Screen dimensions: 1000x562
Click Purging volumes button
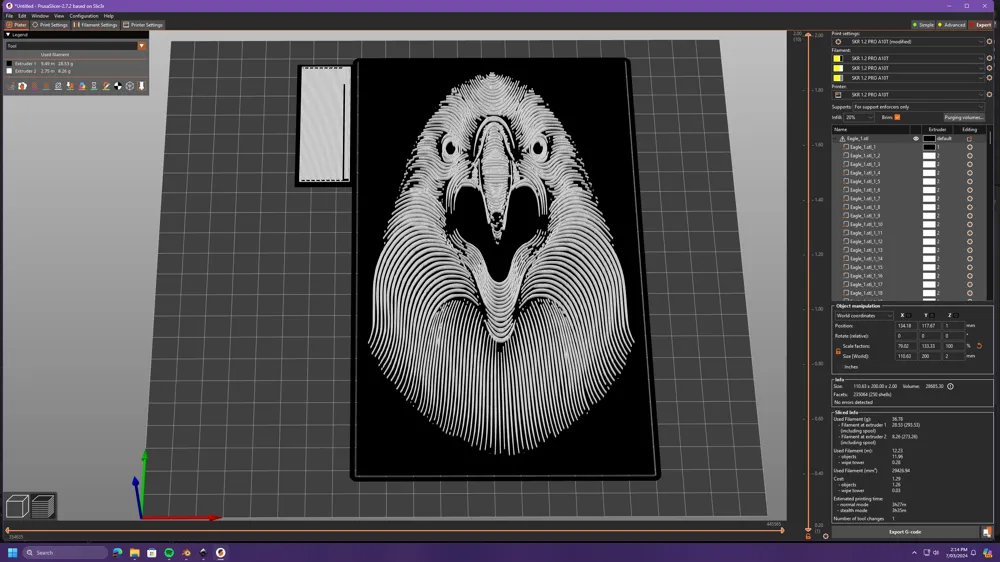[964, 117]
